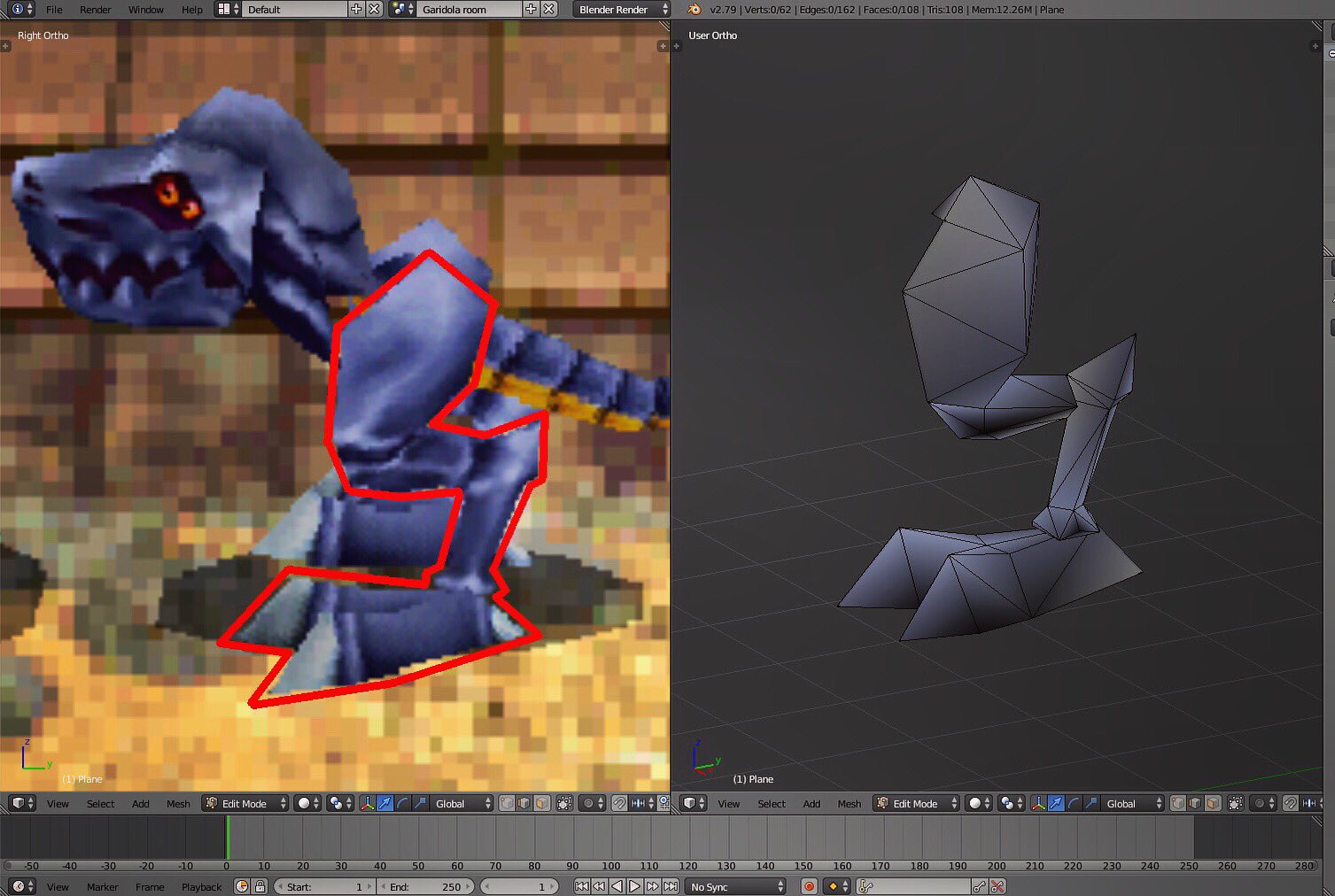The width and height of the screenshot is (1335, 896).
Task: Open the right viewport pivot point selector
Action: [x=1012, y=803]
